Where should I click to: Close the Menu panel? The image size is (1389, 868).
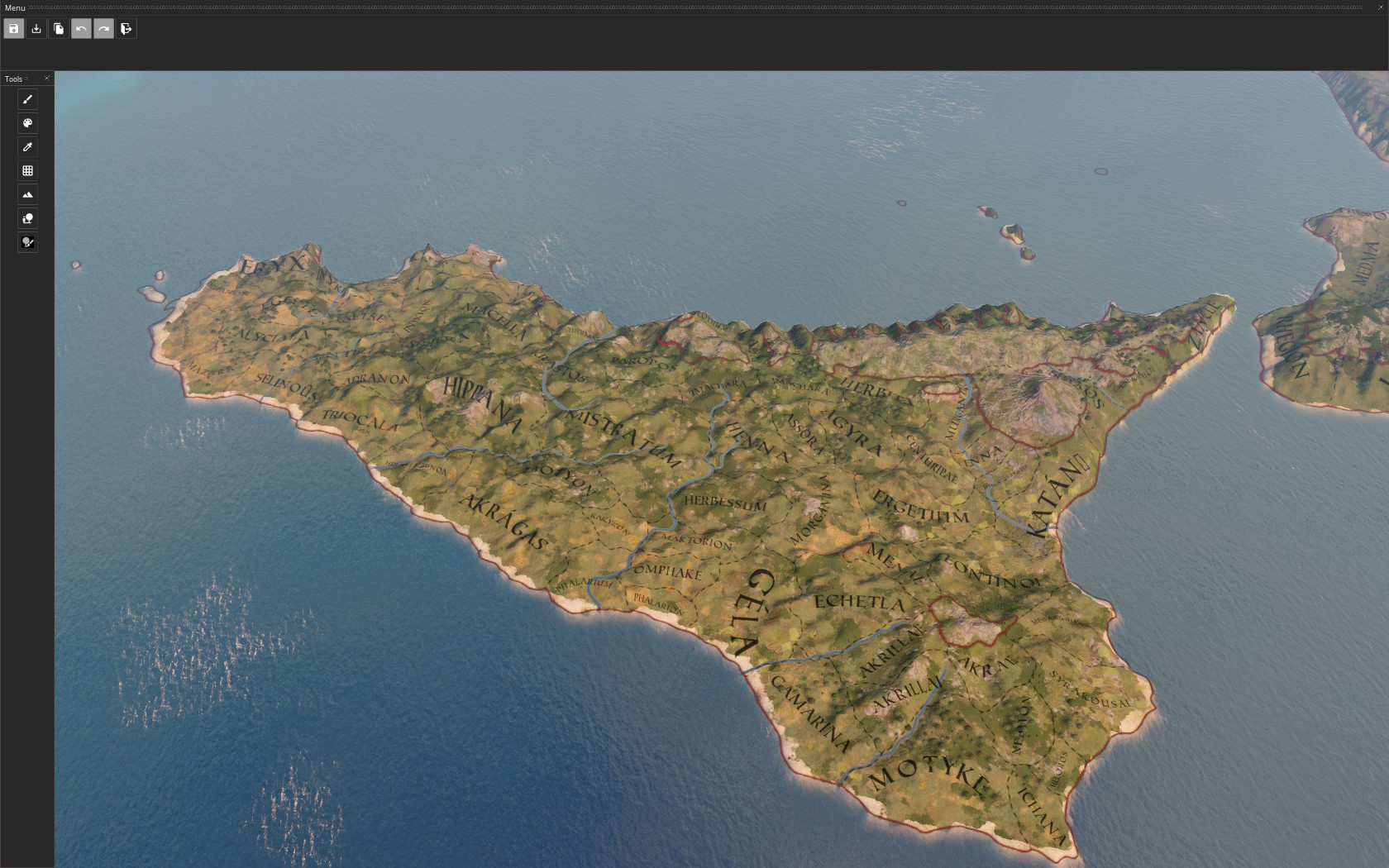pyautogui.click(x=1380, y=7)
